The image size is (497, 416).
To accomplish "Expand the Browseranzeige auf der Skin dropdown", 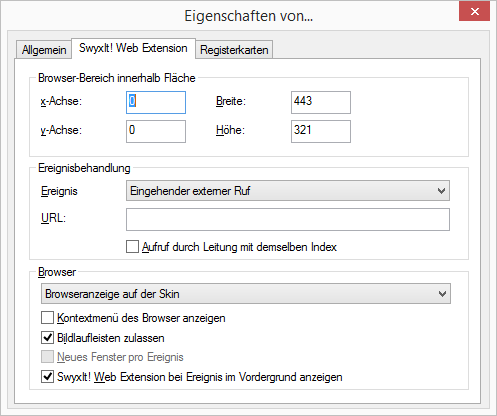I will click(246, 294).
